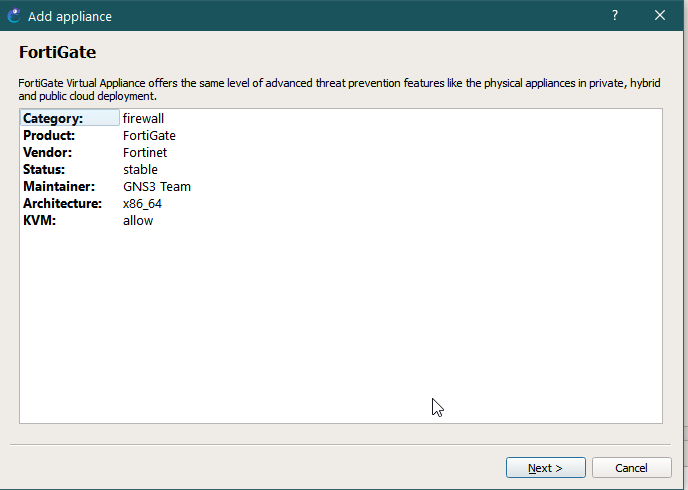Click the GNS3 chameleon icon in title bar

(x=14, y=16)
